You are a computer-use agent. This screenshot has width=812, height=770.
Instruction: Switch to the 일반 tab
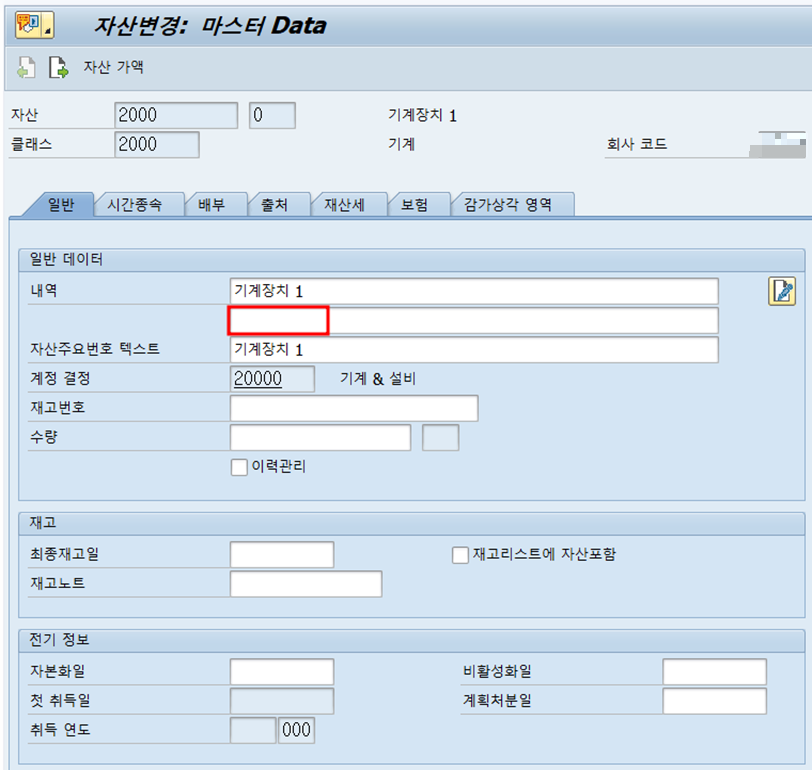pyautogui.click(x=61, y=205)
